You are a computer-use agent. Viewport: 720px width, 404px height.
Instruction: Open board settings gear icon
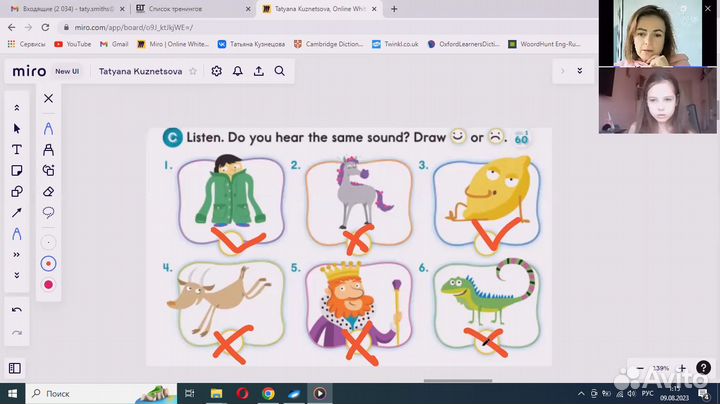(x=216, y=71)
